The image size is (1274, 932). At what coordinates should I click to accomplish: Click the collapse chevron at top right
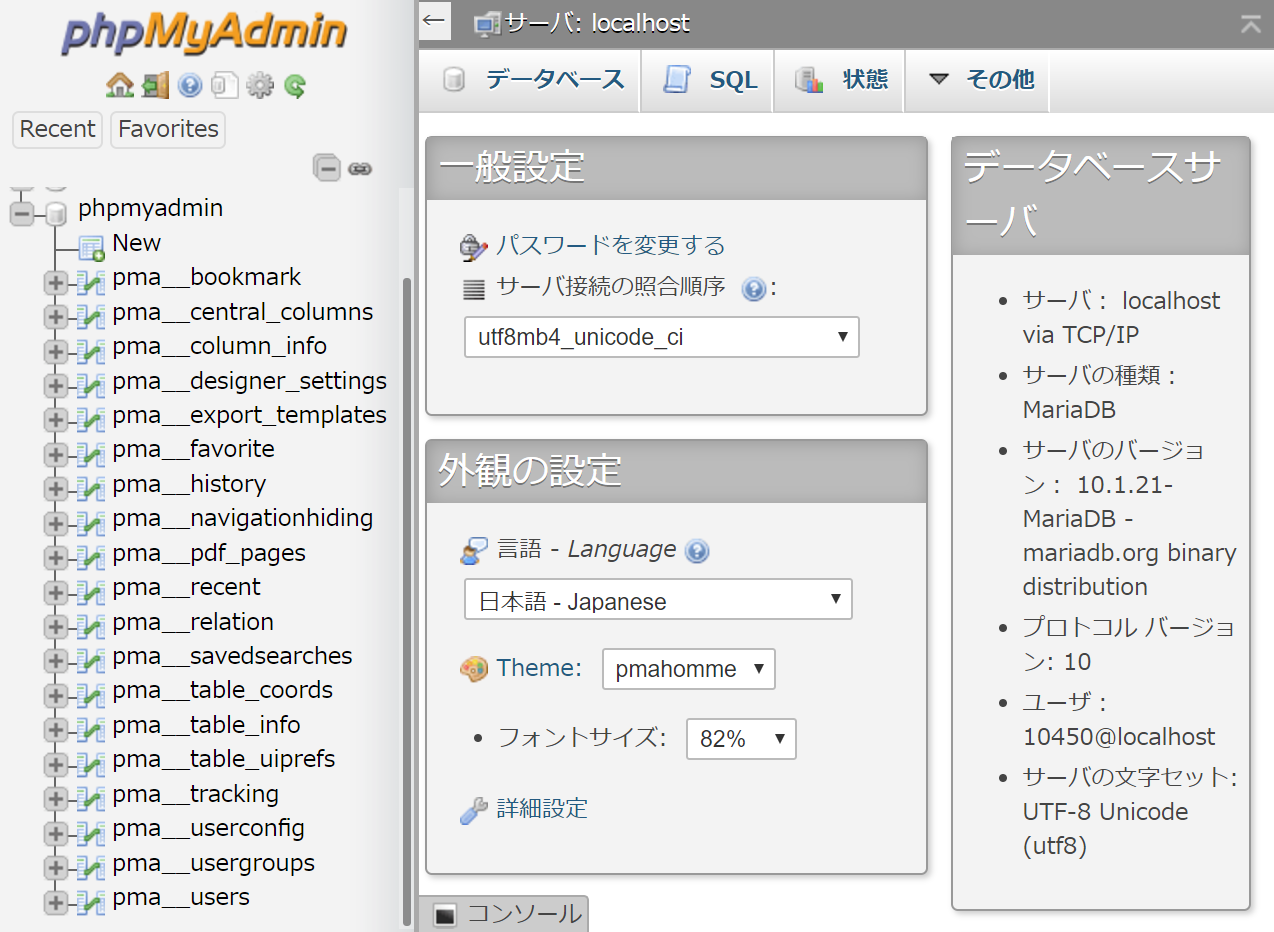(x=1250, y=24)
